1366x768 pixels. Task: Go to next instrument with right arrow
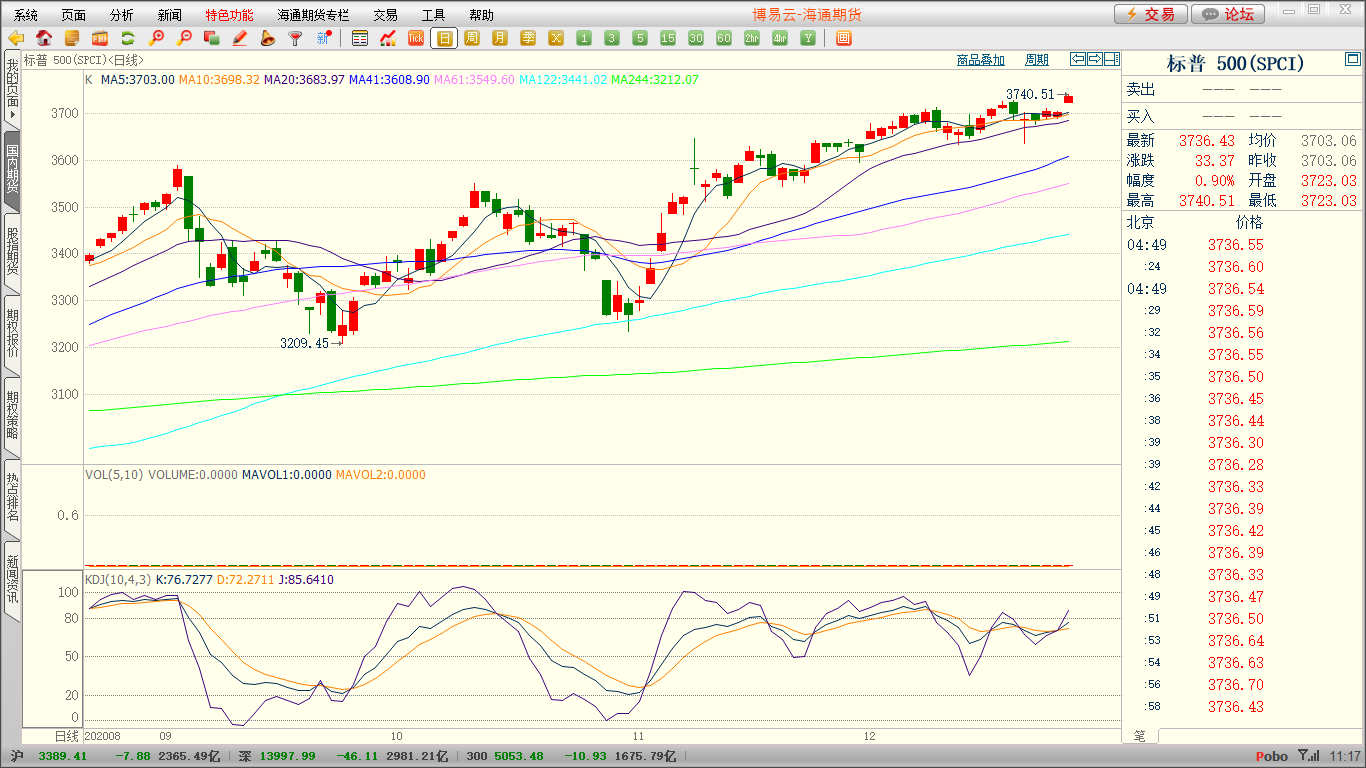click(1095, 59)
